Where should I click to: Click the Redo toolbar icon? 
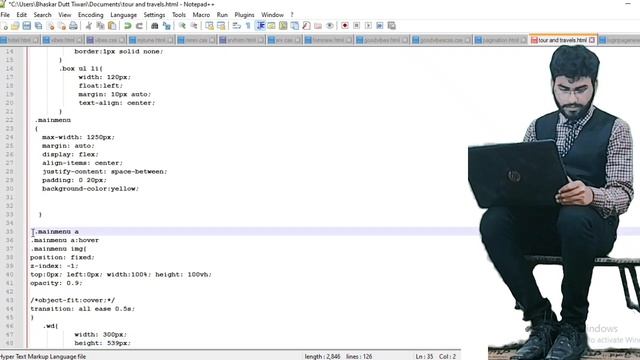pos(139,26)
